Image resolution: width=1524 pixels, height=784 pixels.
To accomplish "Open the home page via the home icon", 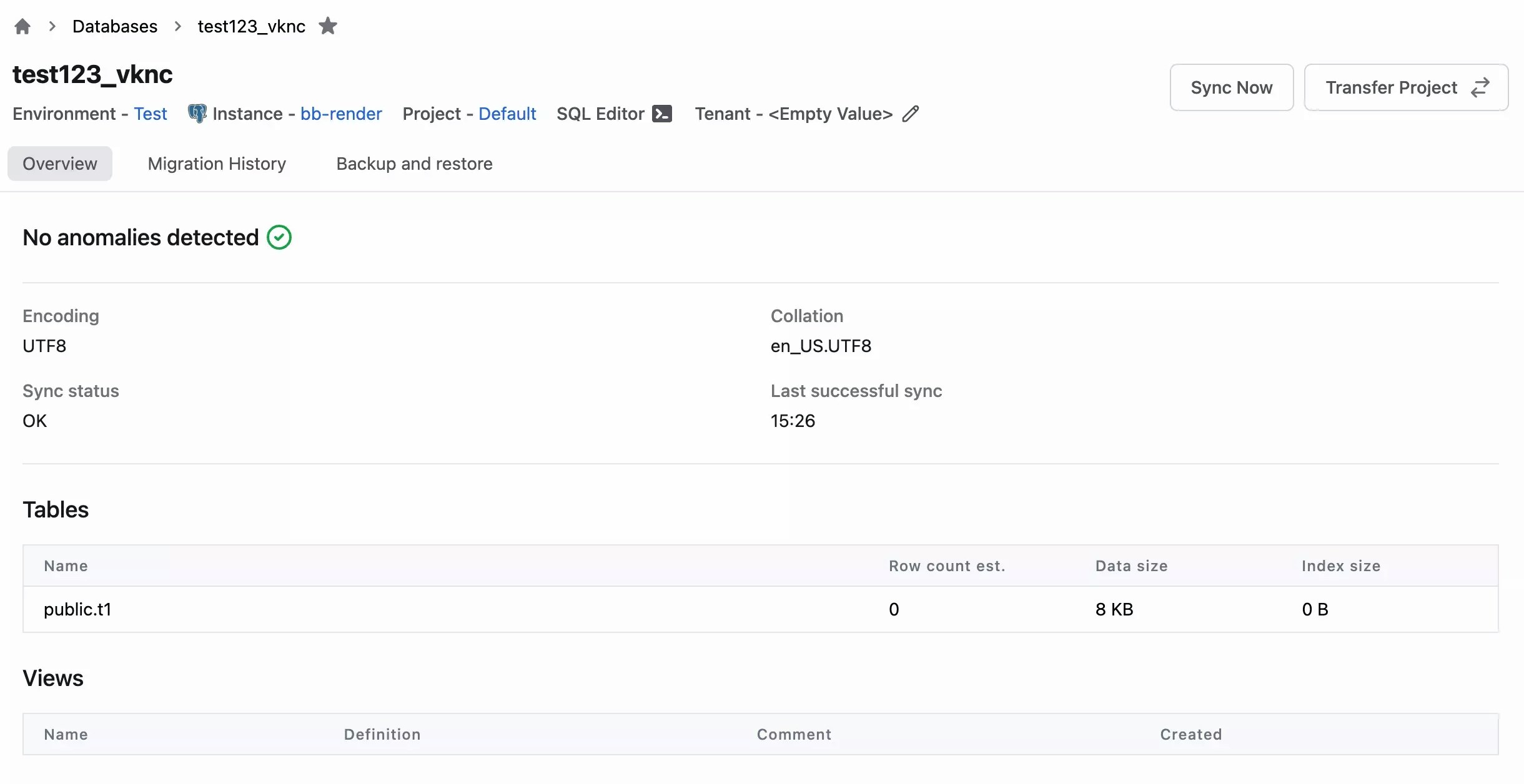I will (x=22, y=26).
